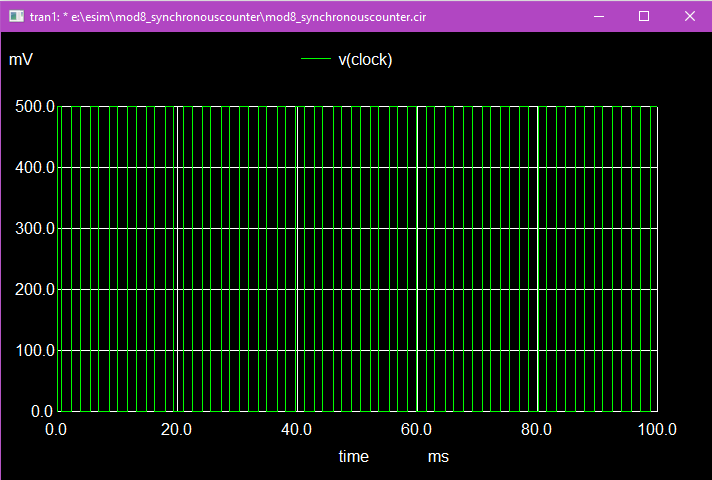The image size is (712, 480).
Task: Click the 40.0 x-axis tick label
Action: [297, 429]
